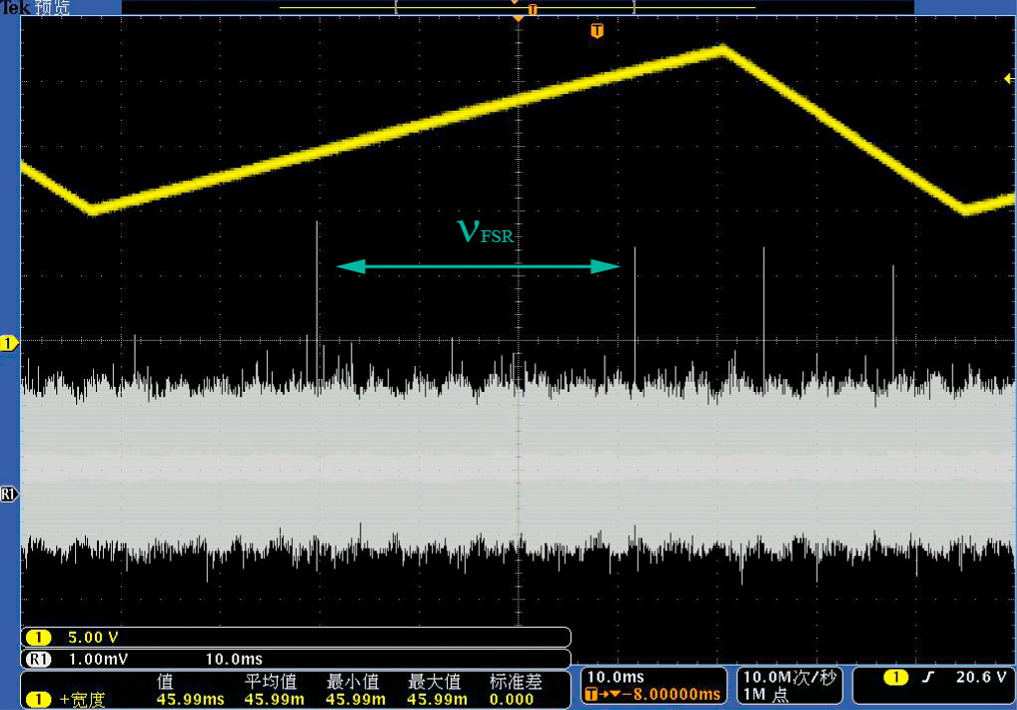
Task: Click the trigger delay T icon in readout
Action: [x=594, y=695]
